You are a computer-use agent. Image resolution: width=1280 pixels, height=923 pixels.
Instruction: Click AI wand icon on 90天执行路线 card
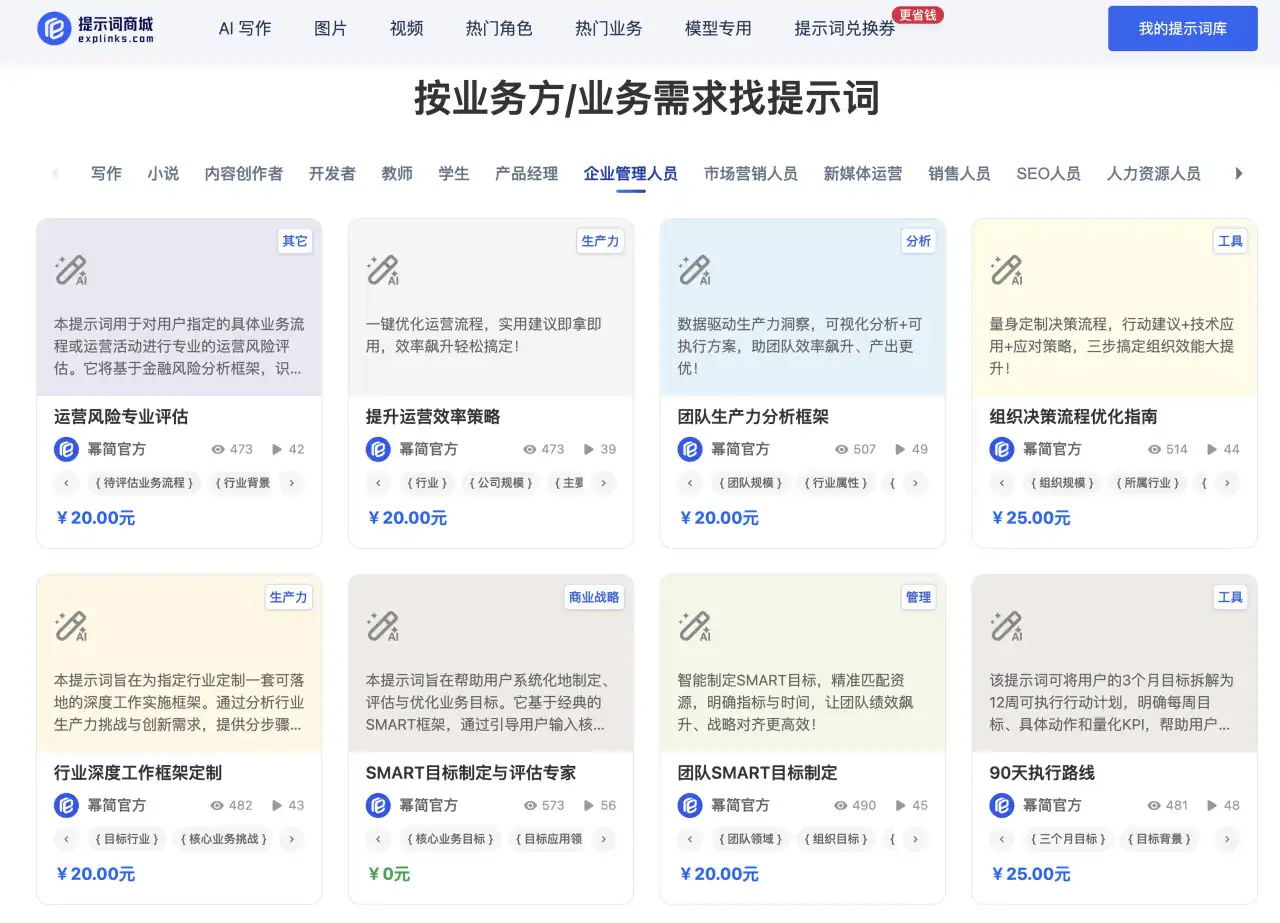coord(1007,626)
